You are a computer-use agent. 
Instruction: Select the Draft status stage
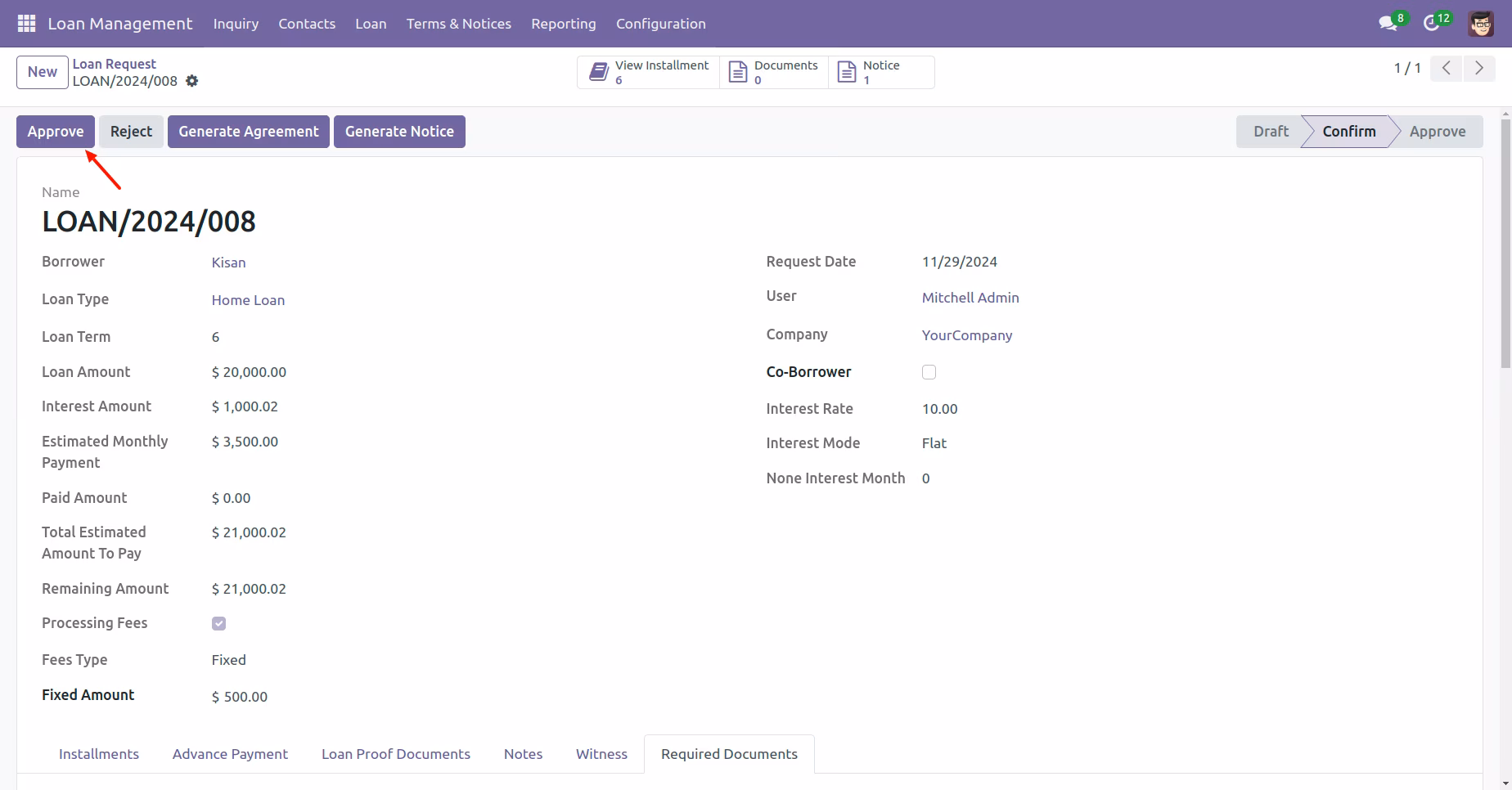(1271, 132)
